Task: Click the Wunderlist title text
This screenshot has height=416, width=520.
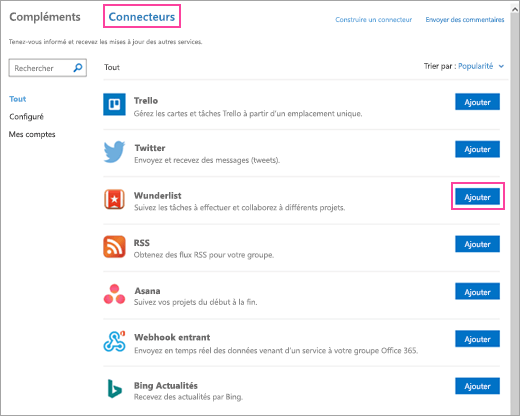Action: click(158, 195)
